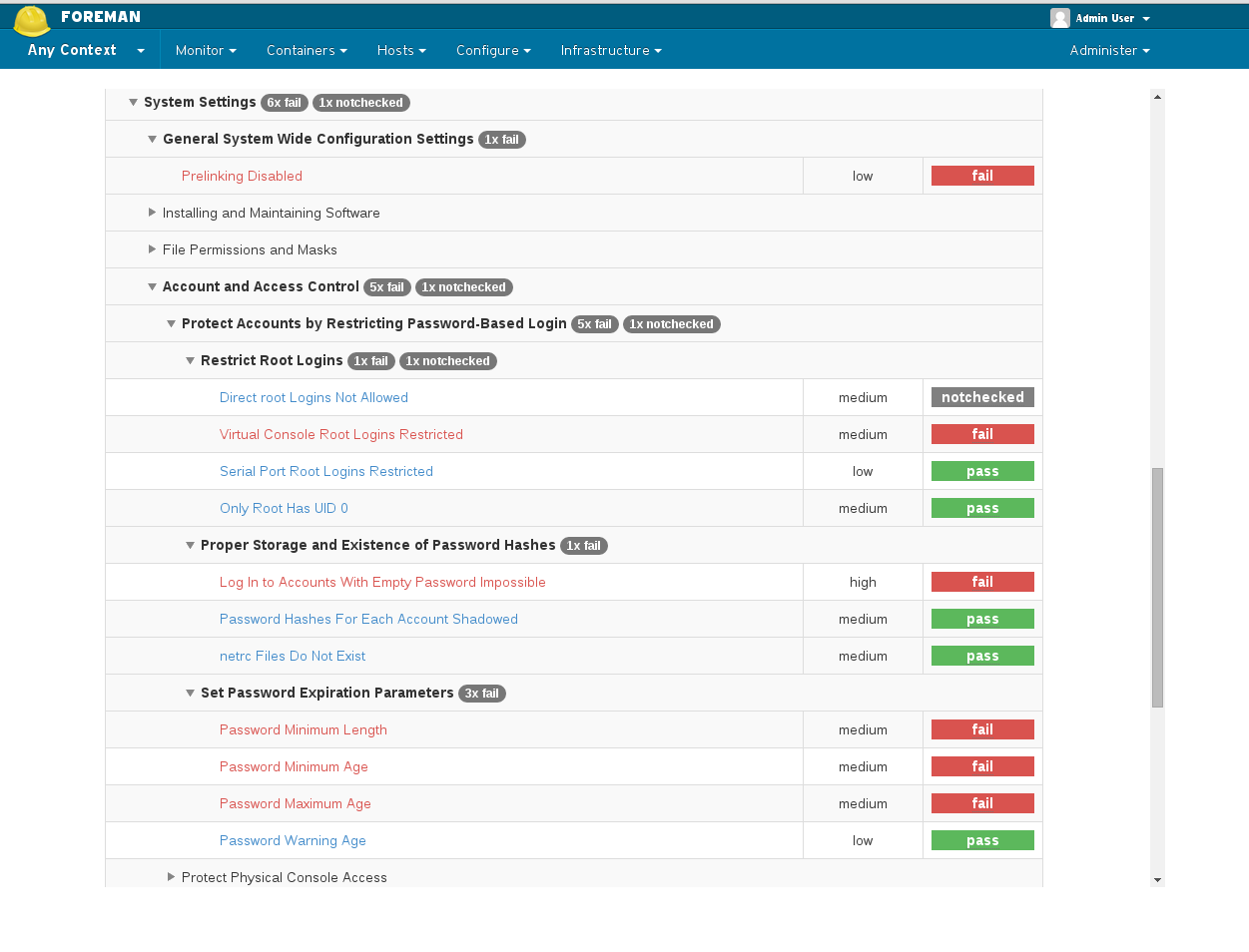Expand Installing and Maintaining Software
The image size is (1249, 952).
tap(152, 213)
